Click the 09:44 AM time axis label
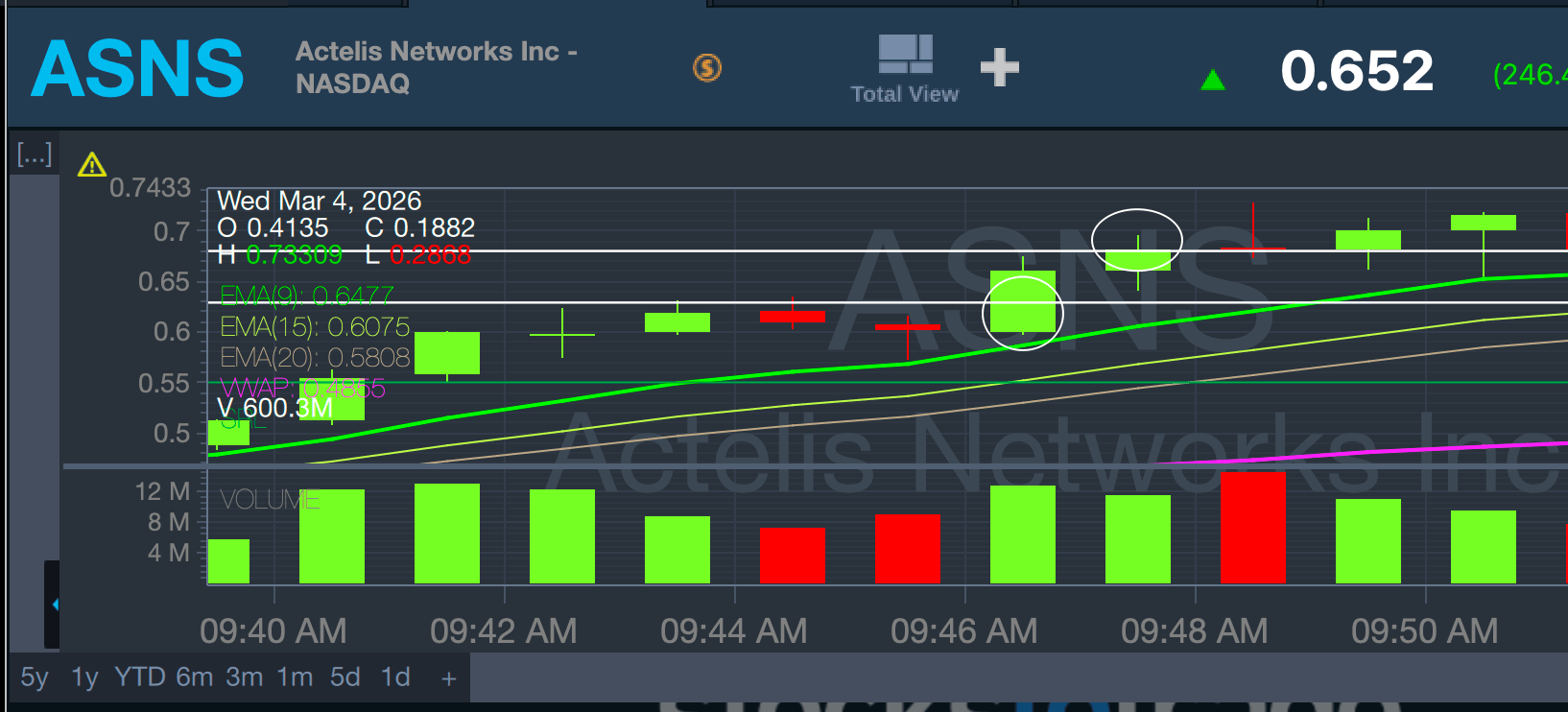This screenshot has height=712, width=1568. pos(734,631)
